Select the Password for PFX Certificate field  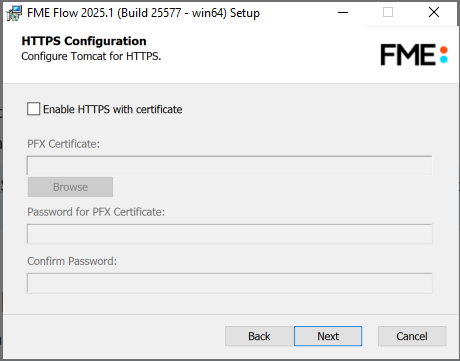[230, 234]
